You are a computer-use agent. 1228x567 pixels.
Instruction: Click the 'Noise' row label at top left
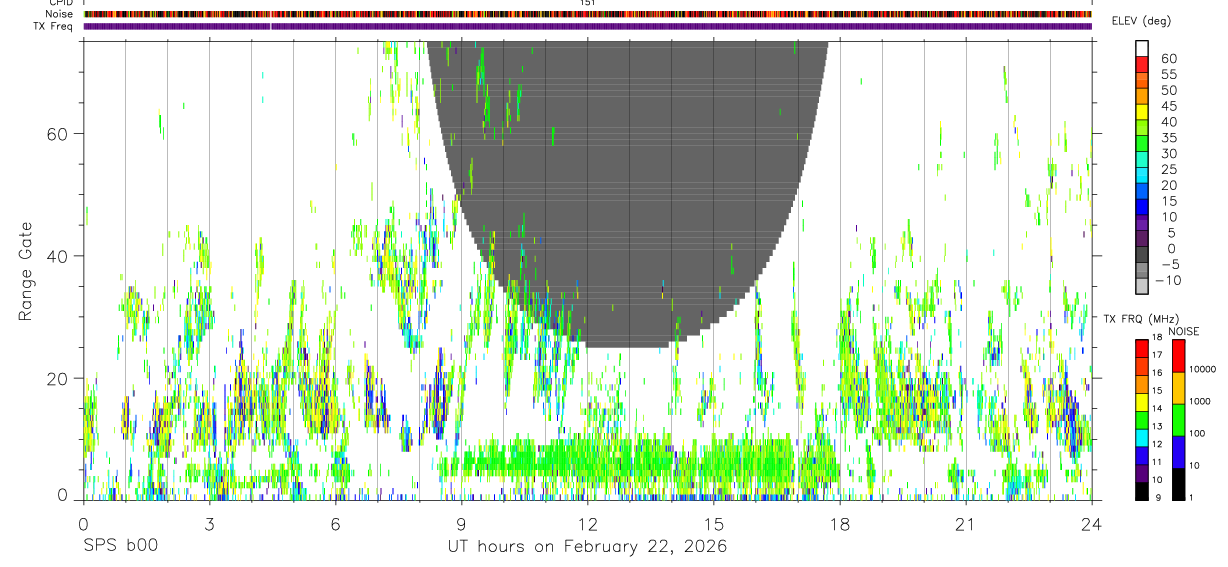59,15
